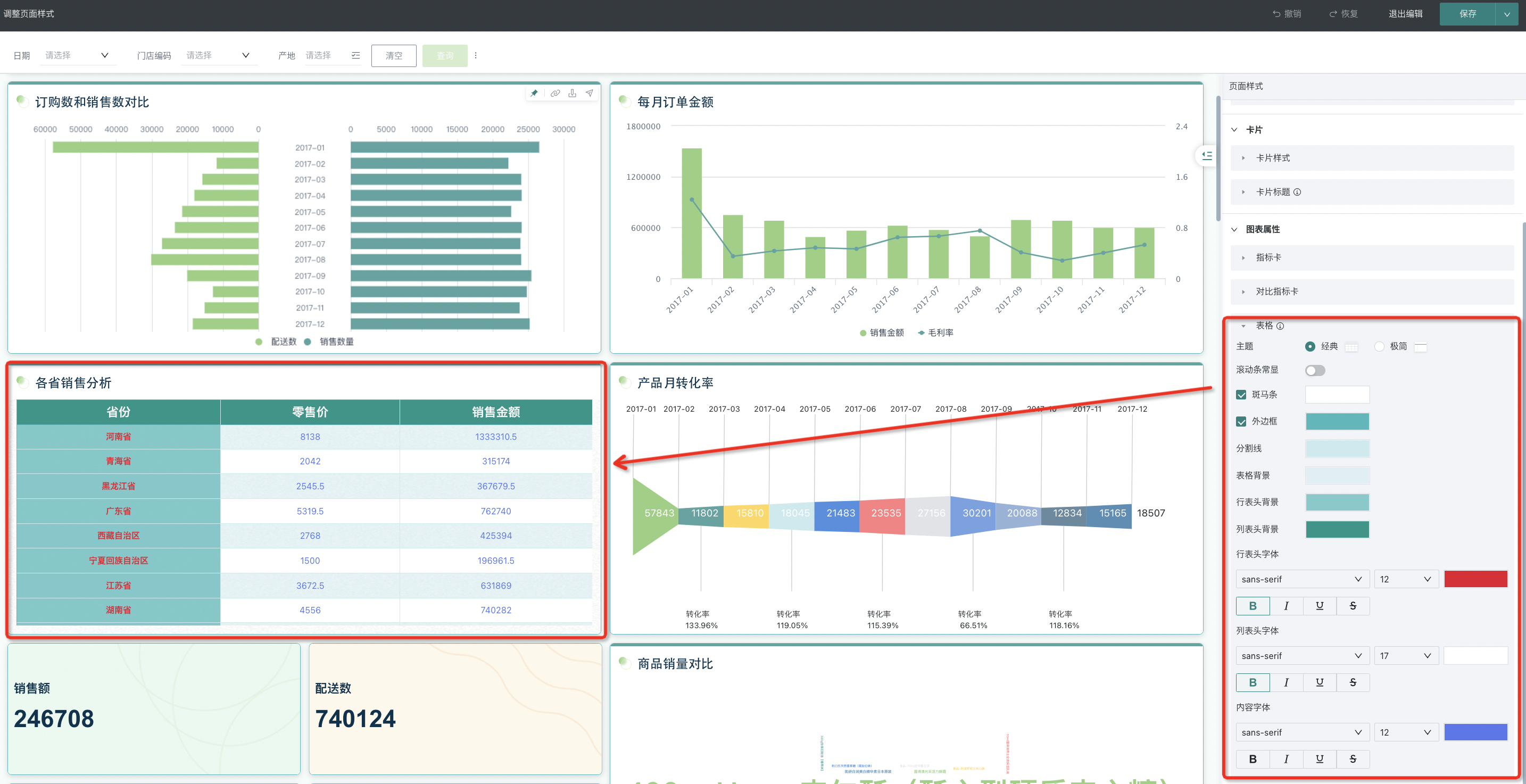Click the paper-plane send icon on first card

[590, 93]
